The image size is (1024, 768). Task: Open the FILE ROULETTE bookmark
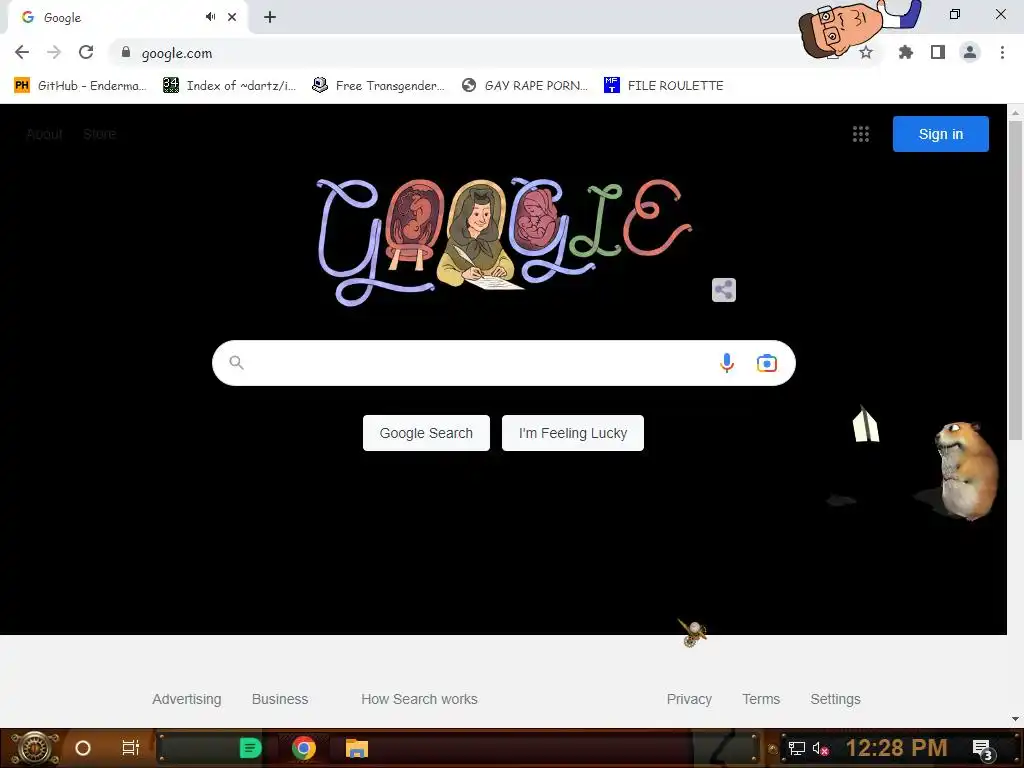664,86
